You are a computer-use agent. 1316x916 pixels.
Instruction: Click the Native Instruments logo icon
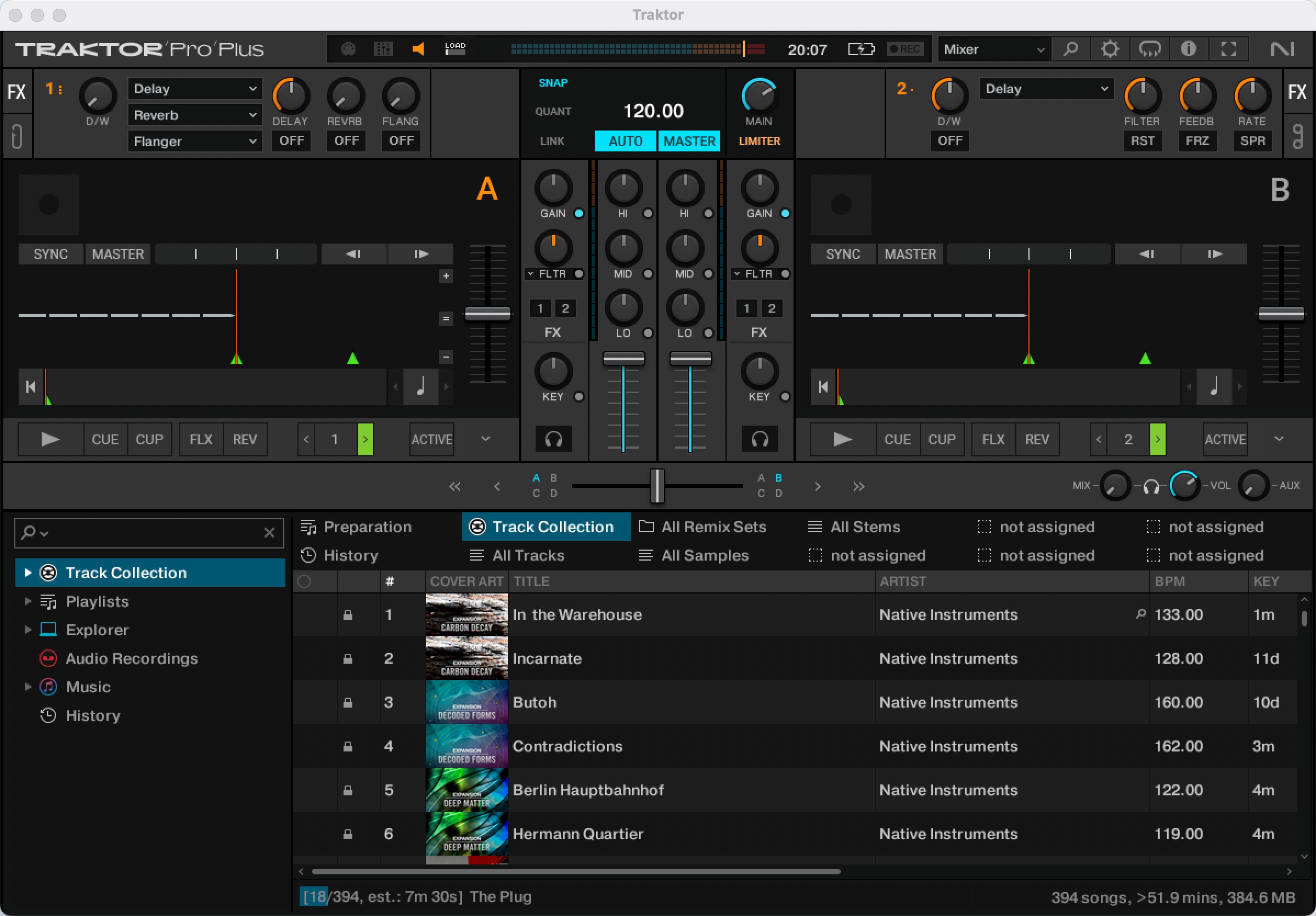point(1281,49)
